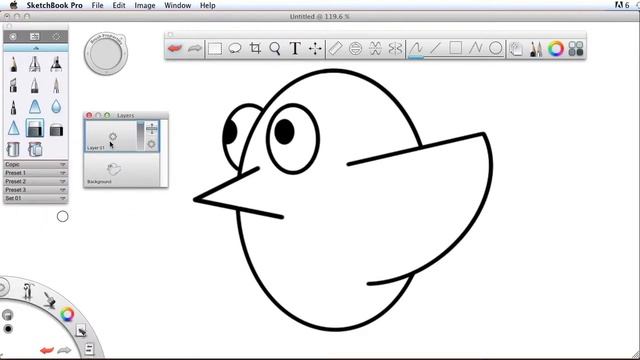The width and height of the screenshot is (640, 360).
Task: Select the blue smear brush
Action: pos(35,107)
